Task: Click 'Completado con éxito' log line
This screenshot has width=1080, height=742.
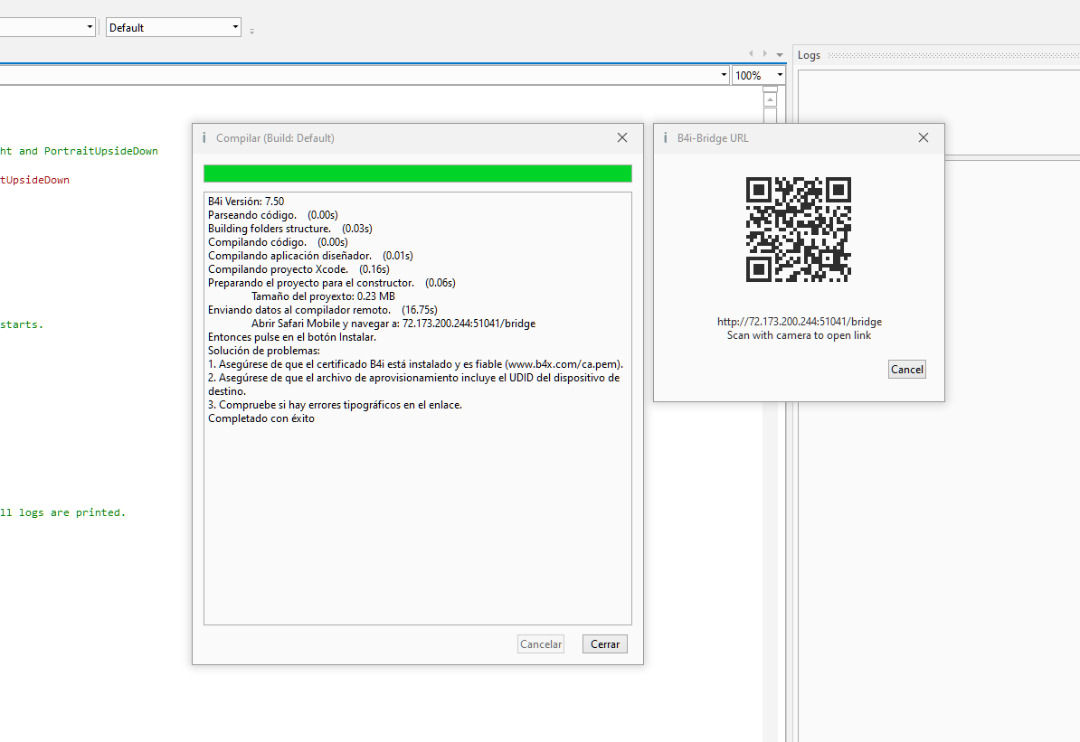Action: 261,418
